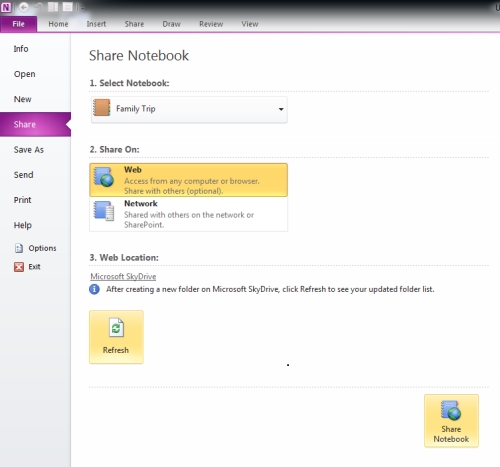This screenshot has width=500, height=467.
Task: Click the Family Trip notebook name
Action: pyautogui.click(x=136, y=109)
